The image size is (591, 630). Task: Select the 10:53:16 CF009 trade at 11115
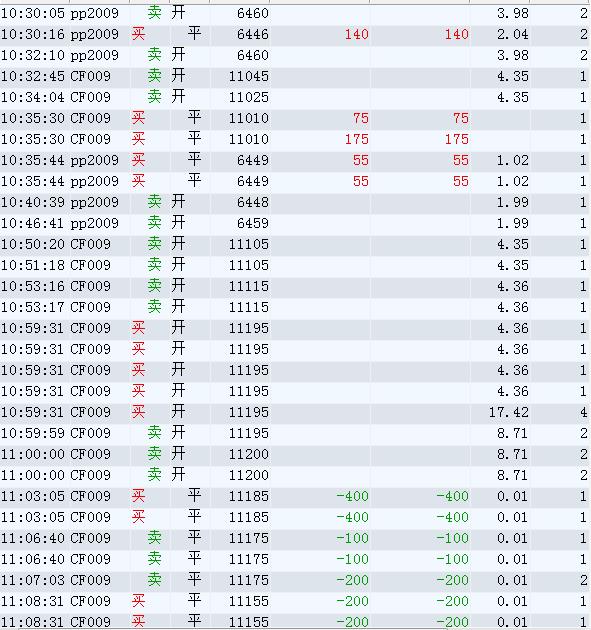(x=295, y=286)
